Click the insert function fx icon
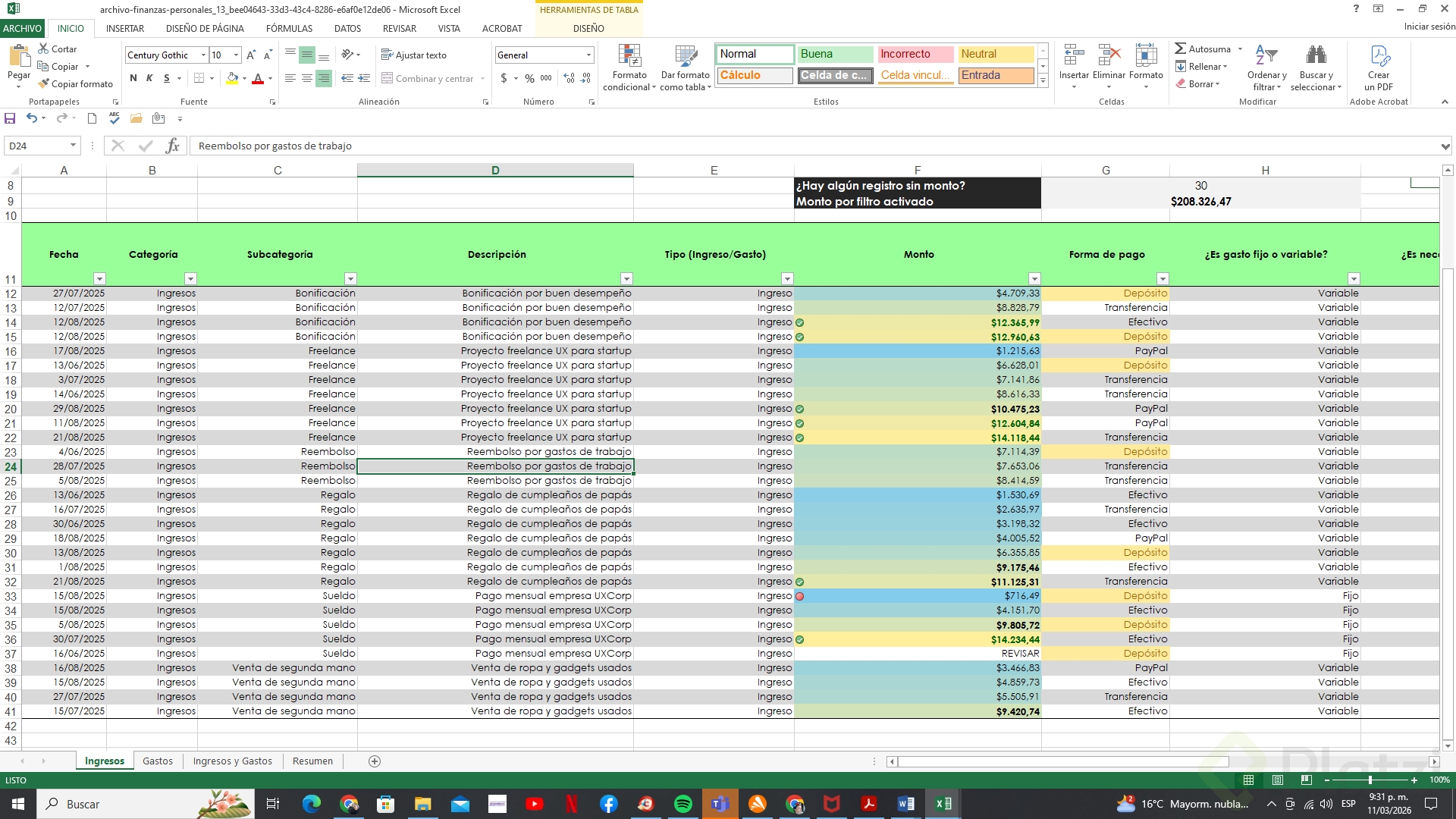 tap(172, 146)
